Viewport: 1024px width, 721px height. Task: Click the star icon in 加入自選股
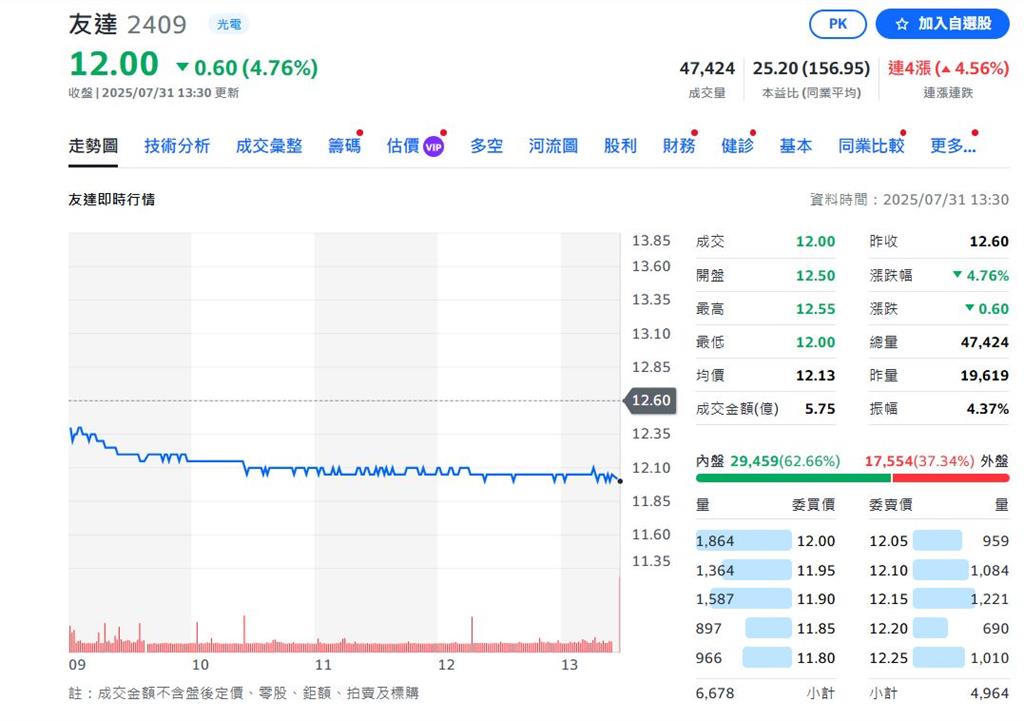pos(902,24)
